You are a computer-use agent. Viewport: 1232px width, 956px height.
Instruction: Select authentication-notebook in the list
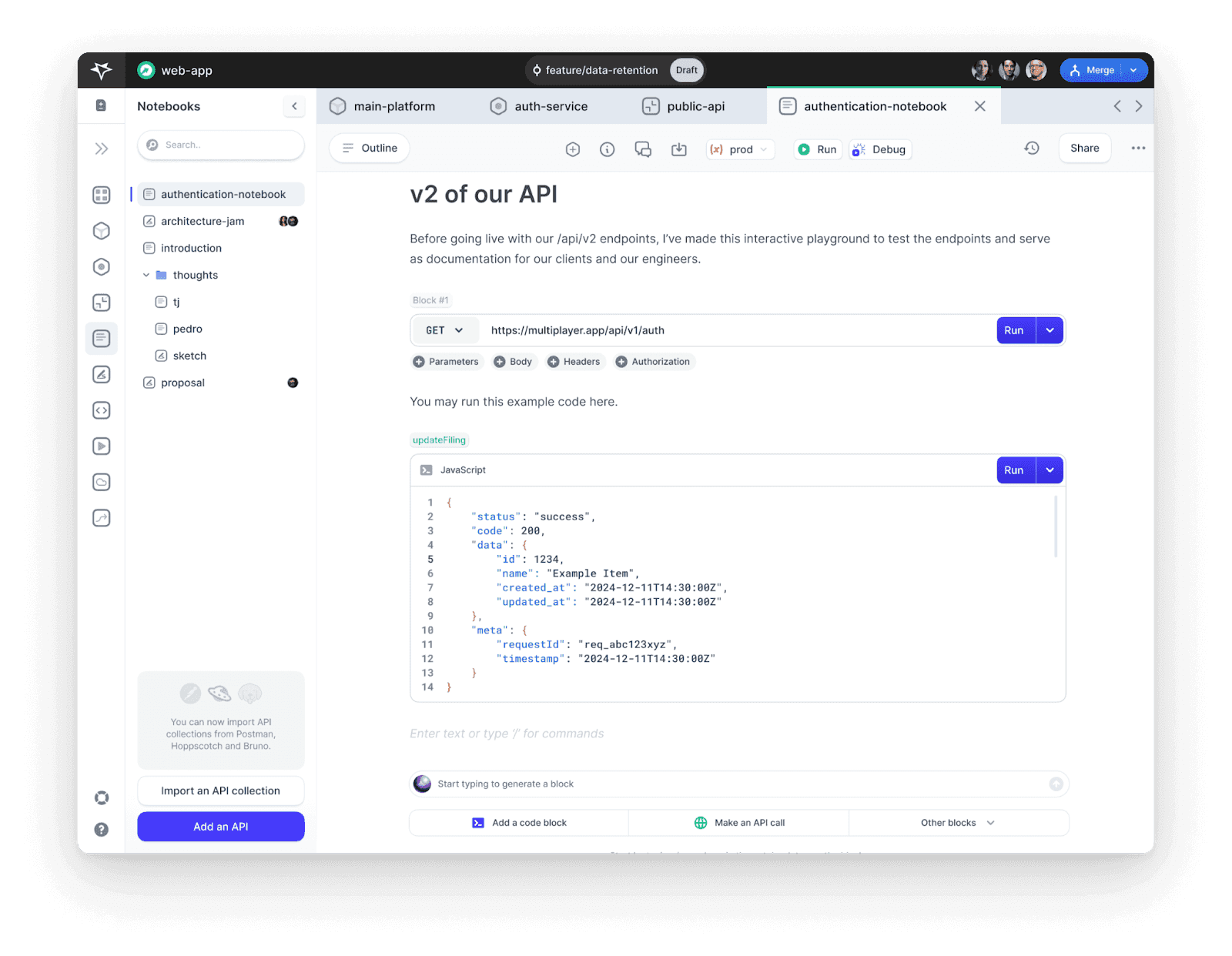pyautogui.click(x=221, y=194)
